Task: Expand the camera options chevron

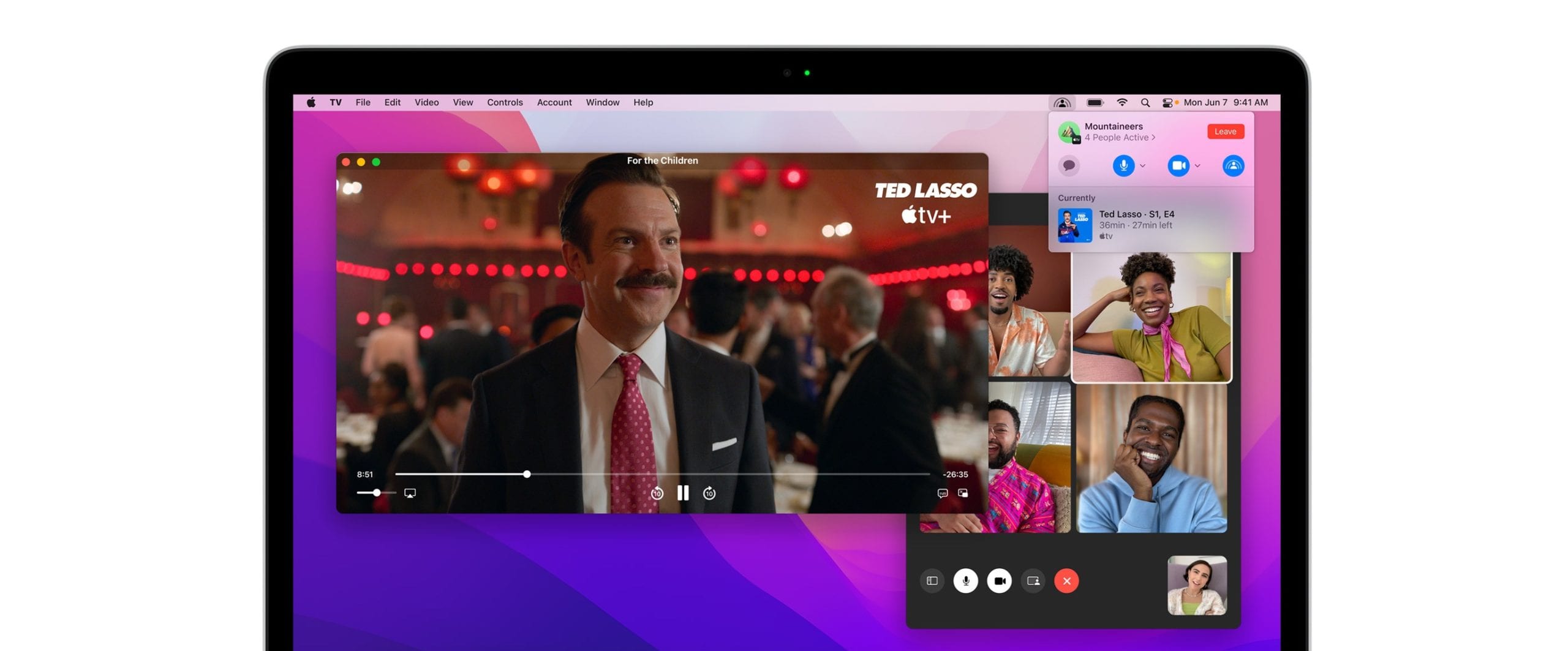Action: [1197, 165]
